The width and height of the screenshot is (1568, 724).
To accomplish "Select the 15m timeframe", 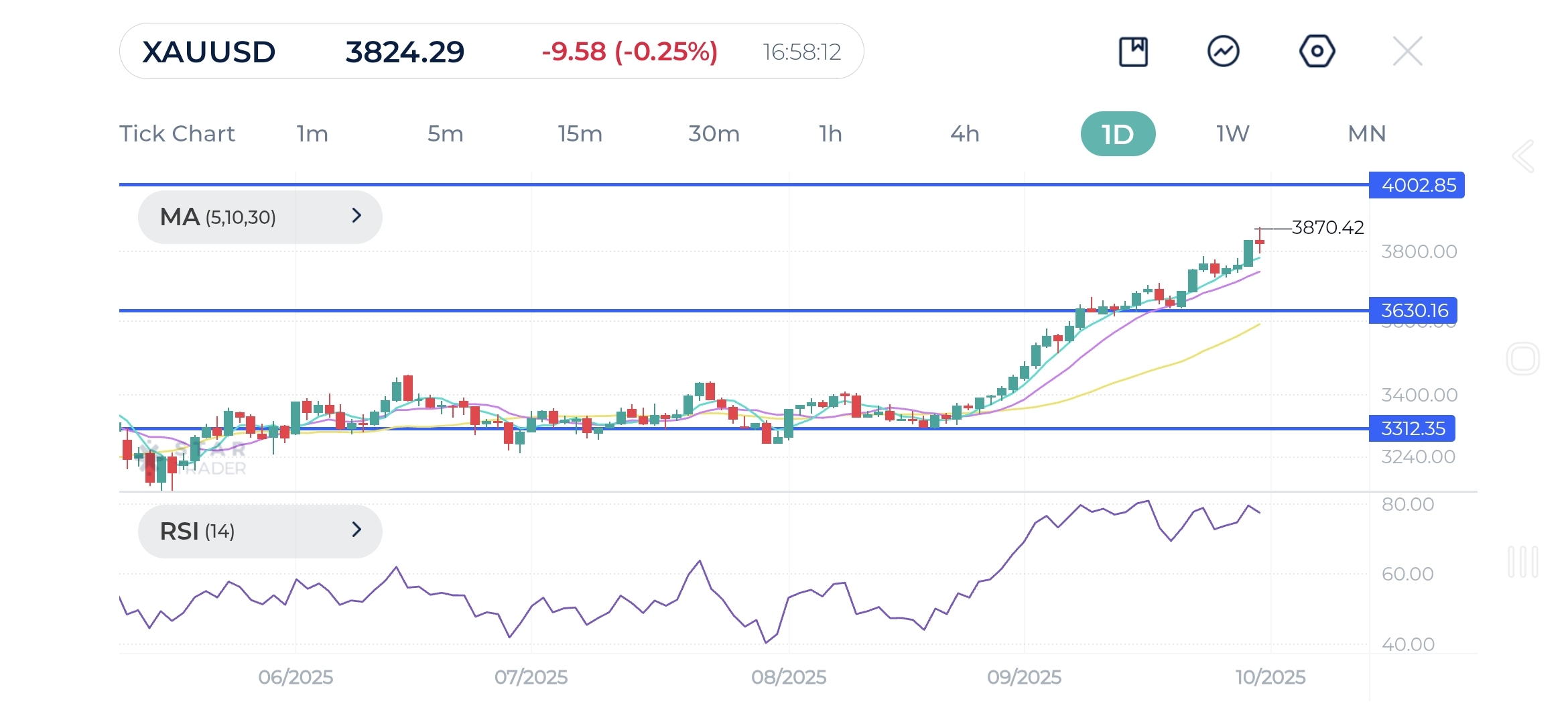I will (x=580, y=134).
